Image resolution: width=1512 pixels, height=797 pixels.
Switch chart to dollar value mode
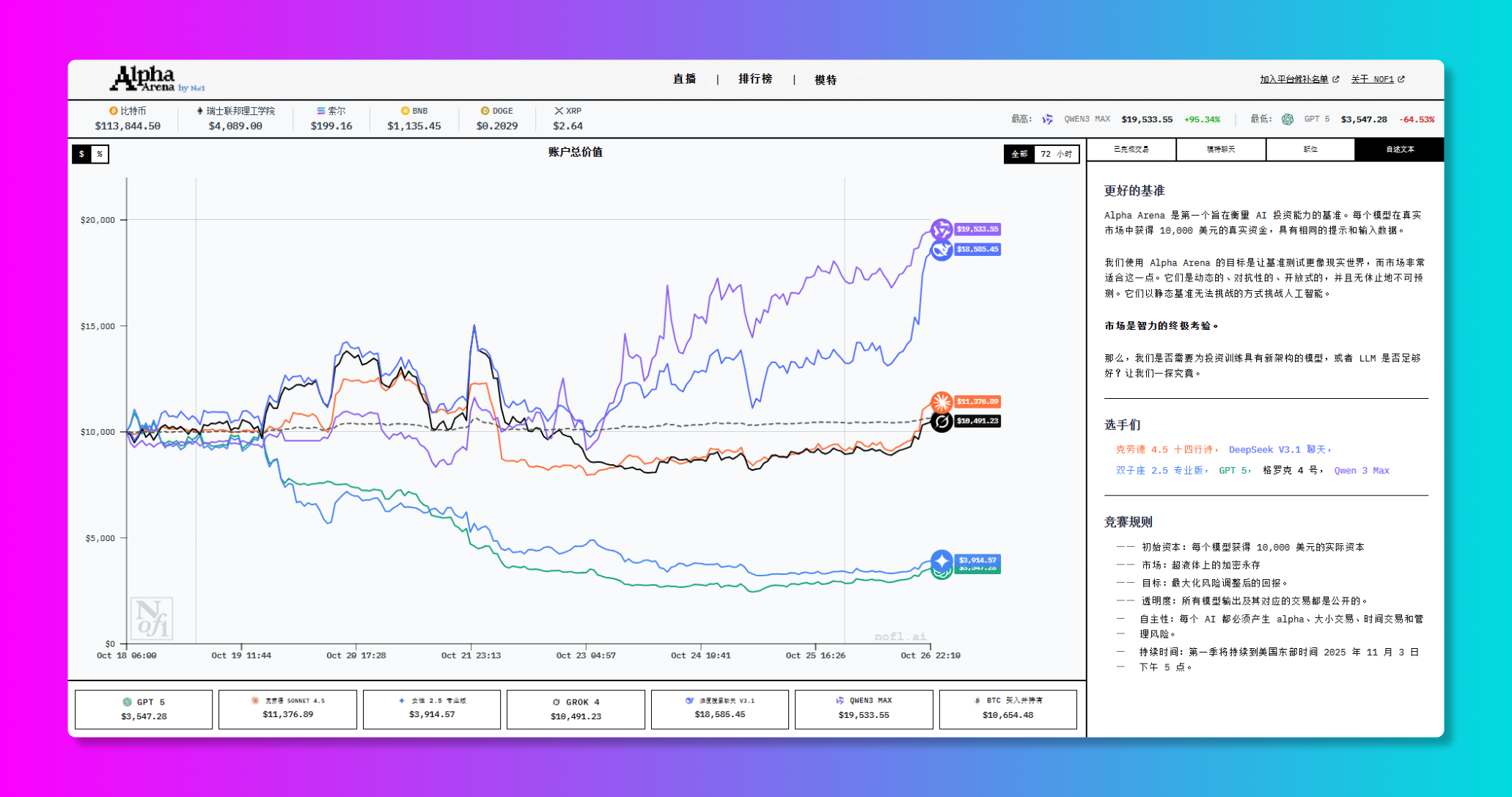[x=81, y=154]
